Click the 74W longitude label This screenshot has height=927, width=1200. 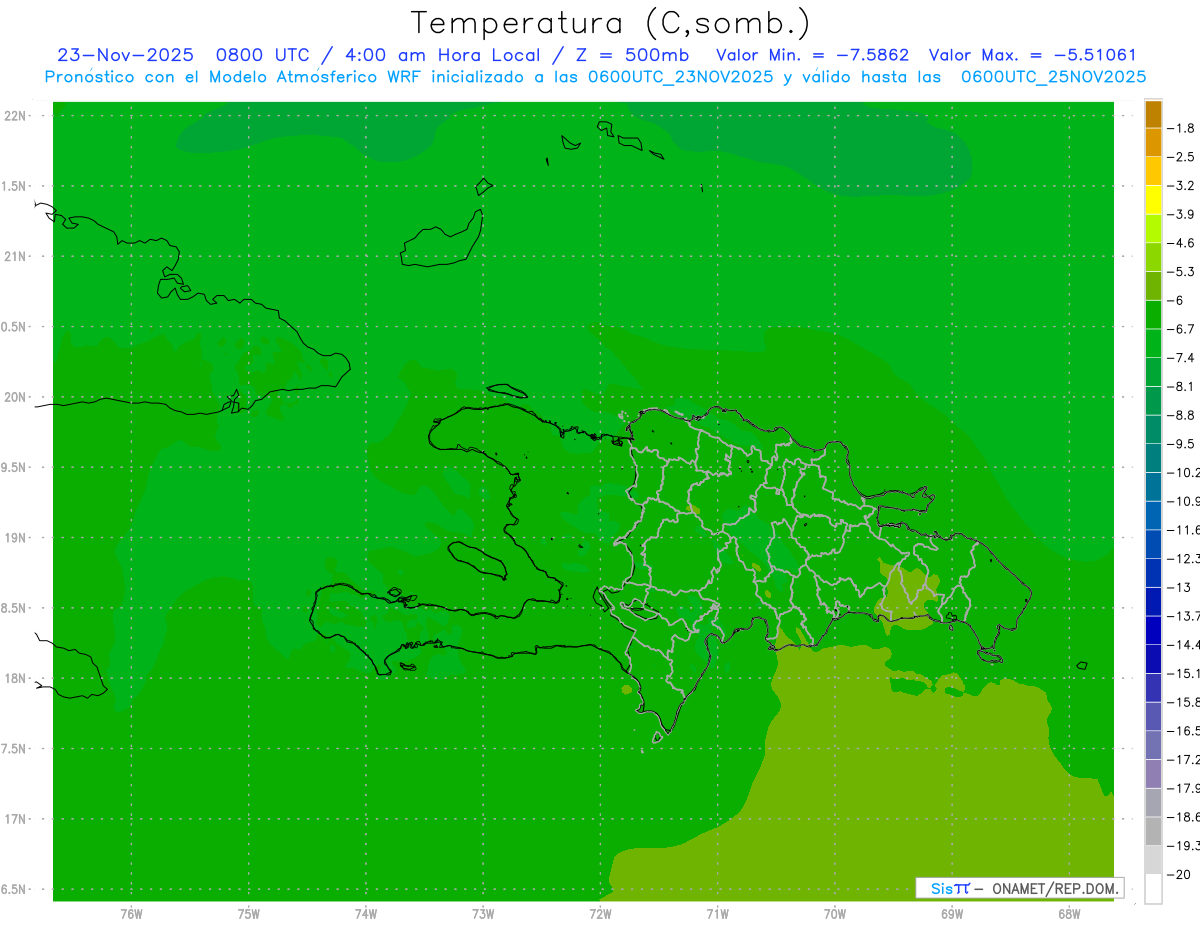[x=366, y=914]
